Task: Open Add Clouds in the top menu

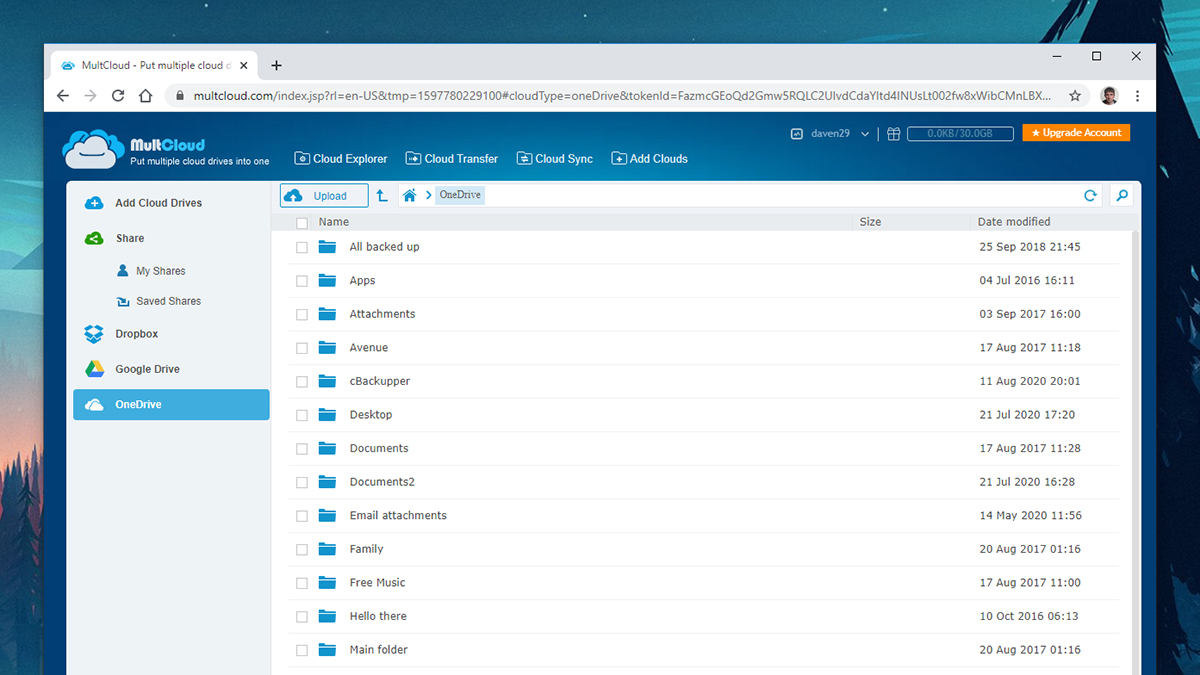Action: pos(649,158)
